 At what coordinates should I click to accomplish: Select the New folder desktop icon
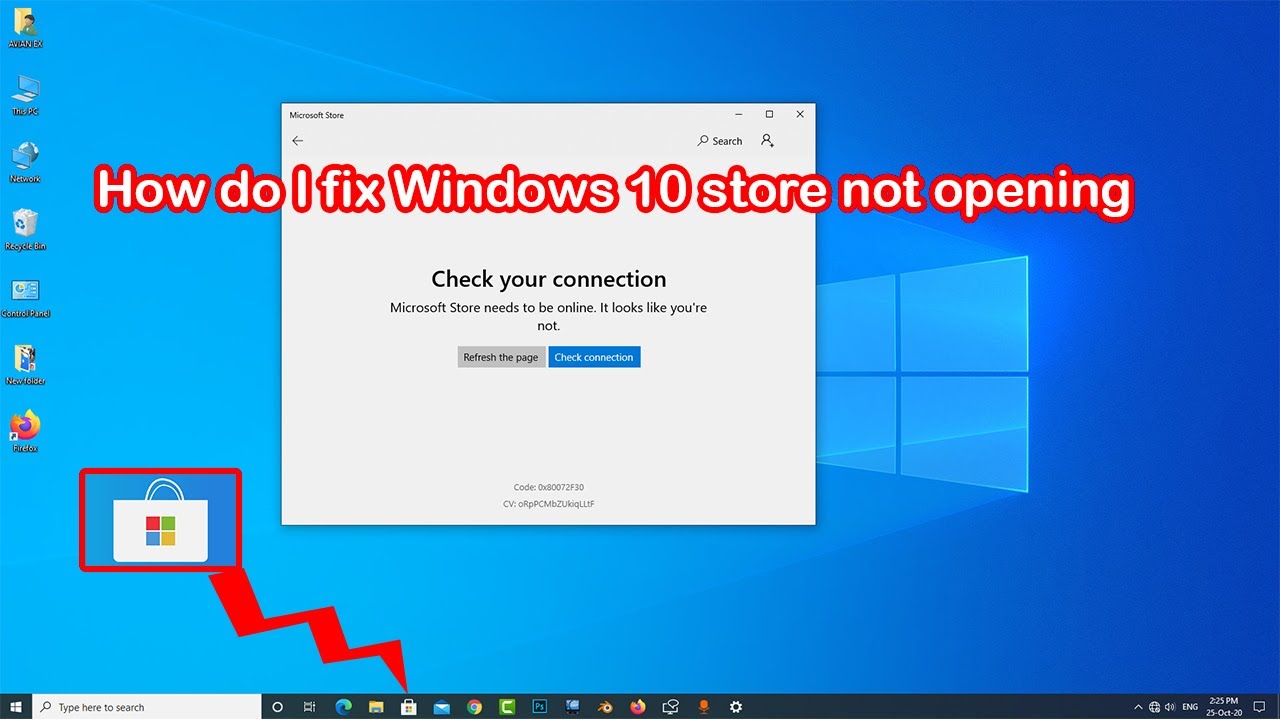point(25,364)
